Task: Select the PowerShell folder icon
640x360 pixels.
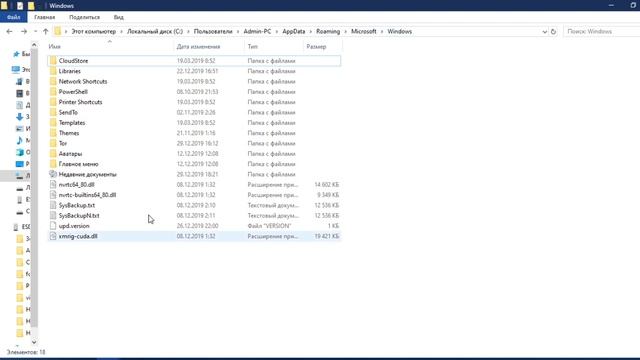Action: [x=53, y=91]
